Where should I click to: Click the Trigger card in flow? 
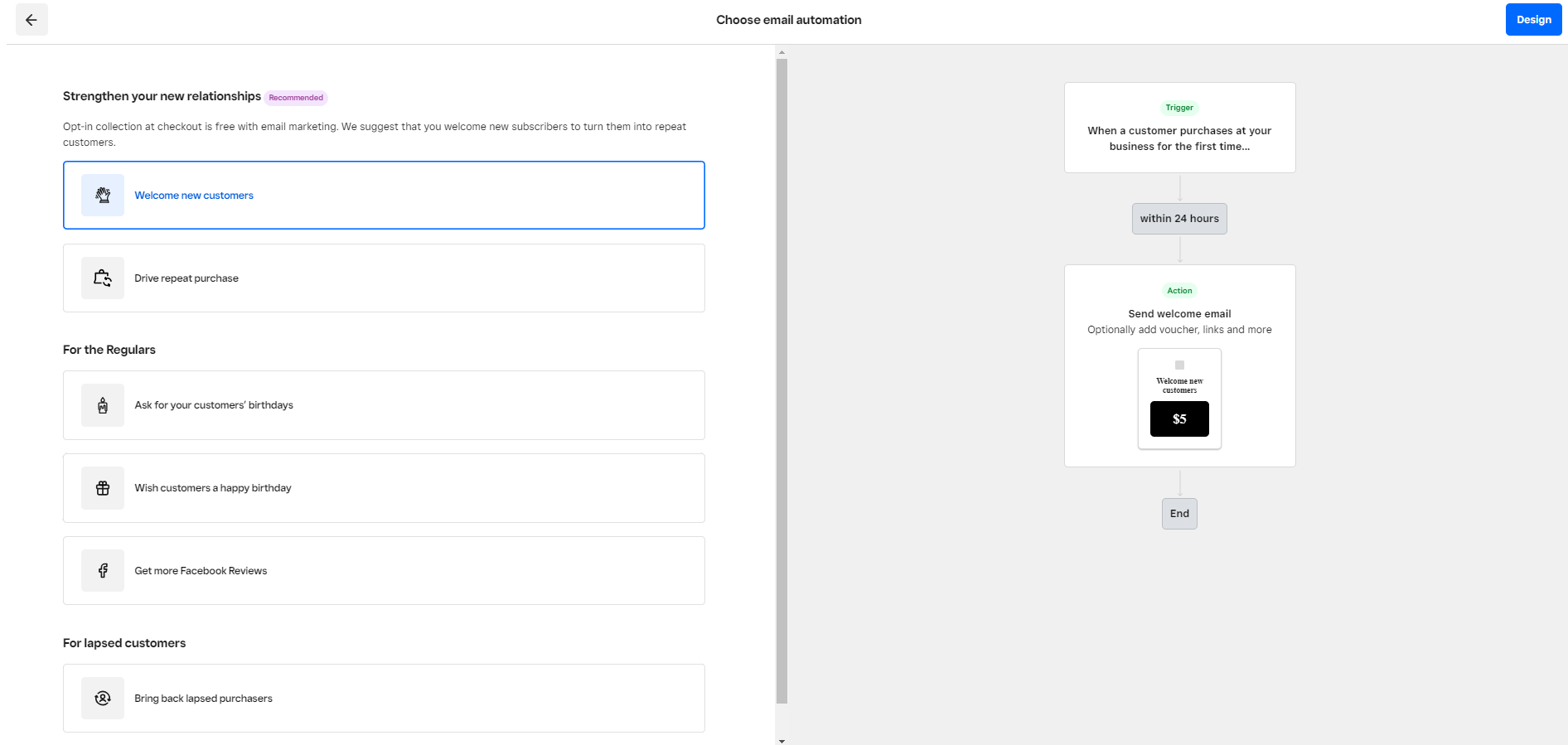(x=1179, y=128)
